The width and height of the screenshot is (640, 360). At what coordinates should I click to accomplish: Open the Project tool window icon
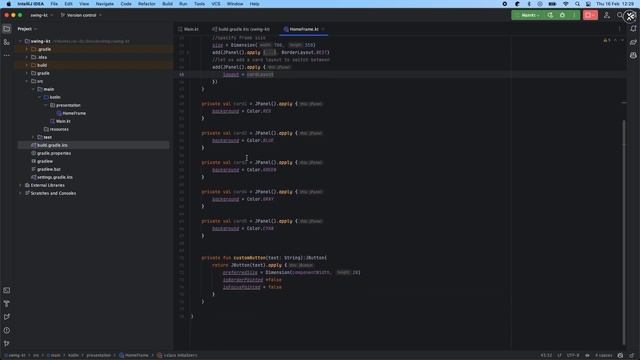pyautogui.click(x=7, y=29)
